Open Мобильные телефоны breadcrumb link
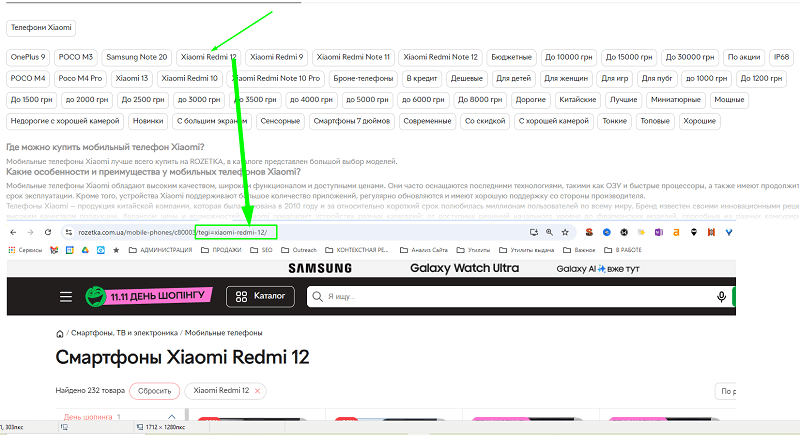 223,334
